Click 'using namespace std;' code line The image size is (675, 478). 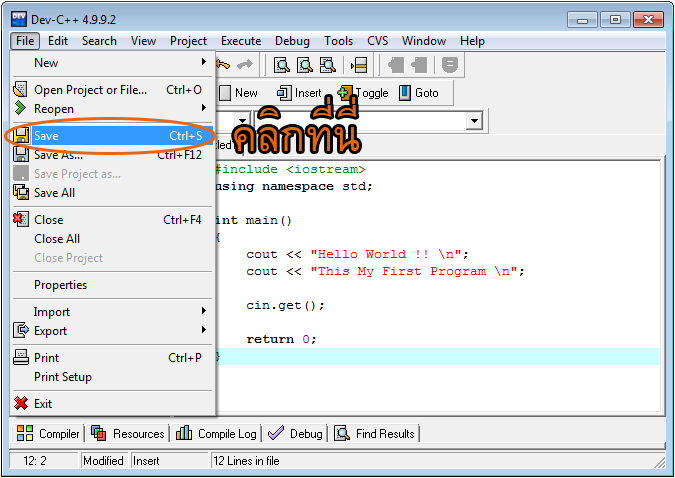coord(294,186)
